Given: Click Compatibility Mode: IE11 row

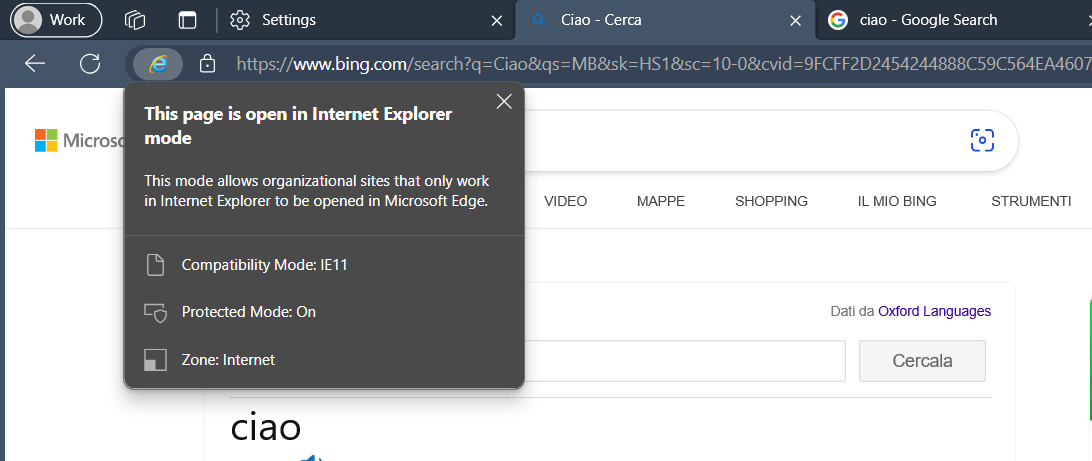Looking at the screenshot, I should tap(325, 265).
